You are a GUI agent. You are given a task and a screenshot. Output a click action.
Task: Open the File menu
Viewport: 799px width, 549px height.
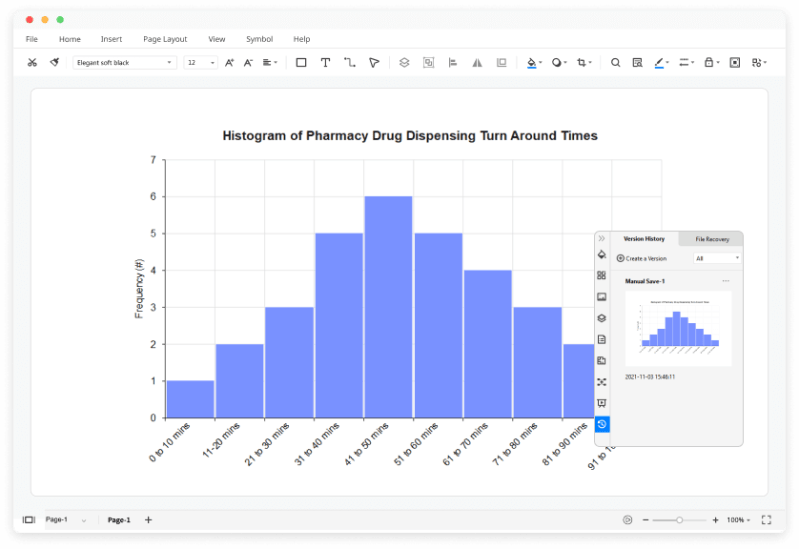[32, 39]
